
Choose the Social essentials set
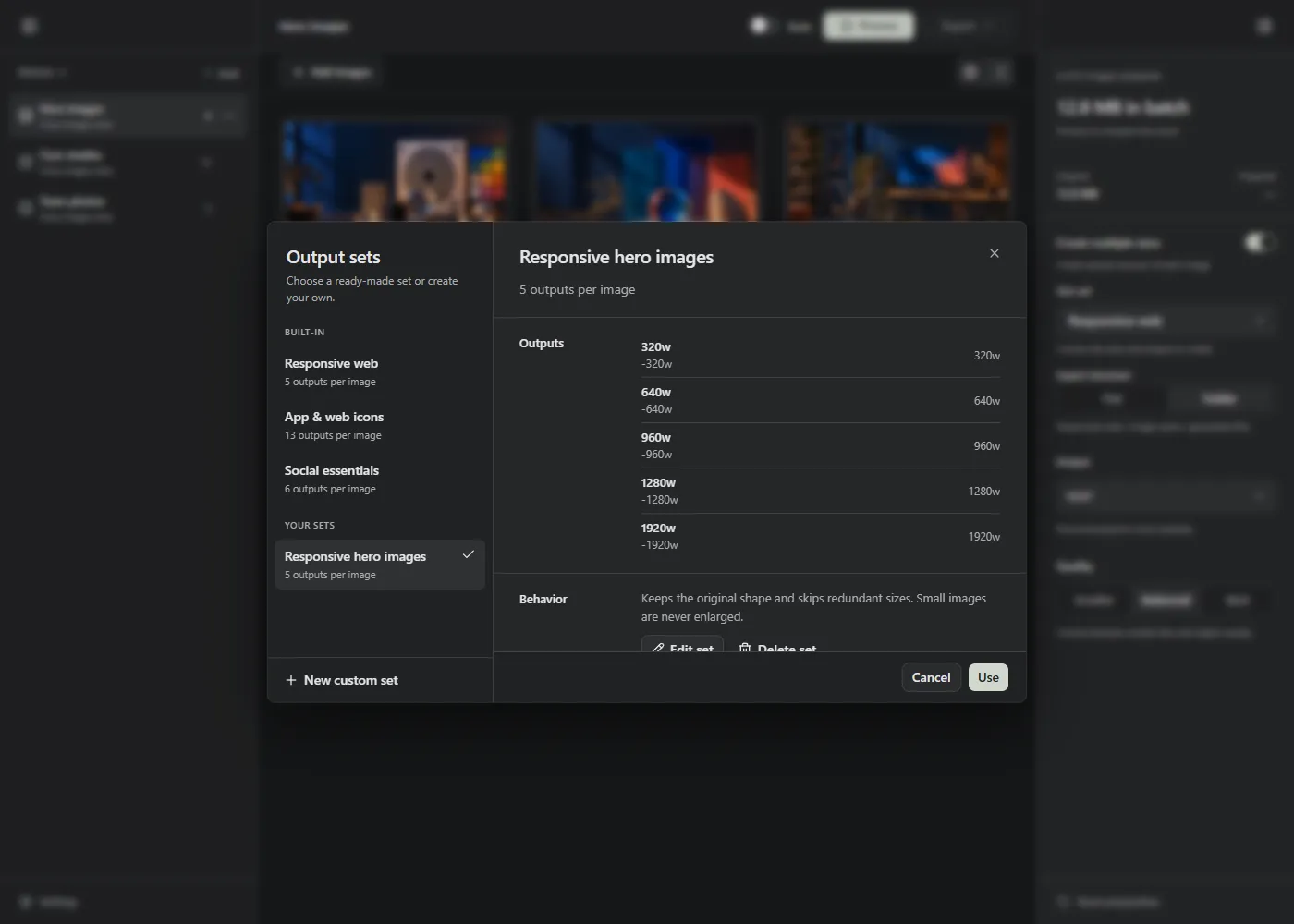point(380,479)
